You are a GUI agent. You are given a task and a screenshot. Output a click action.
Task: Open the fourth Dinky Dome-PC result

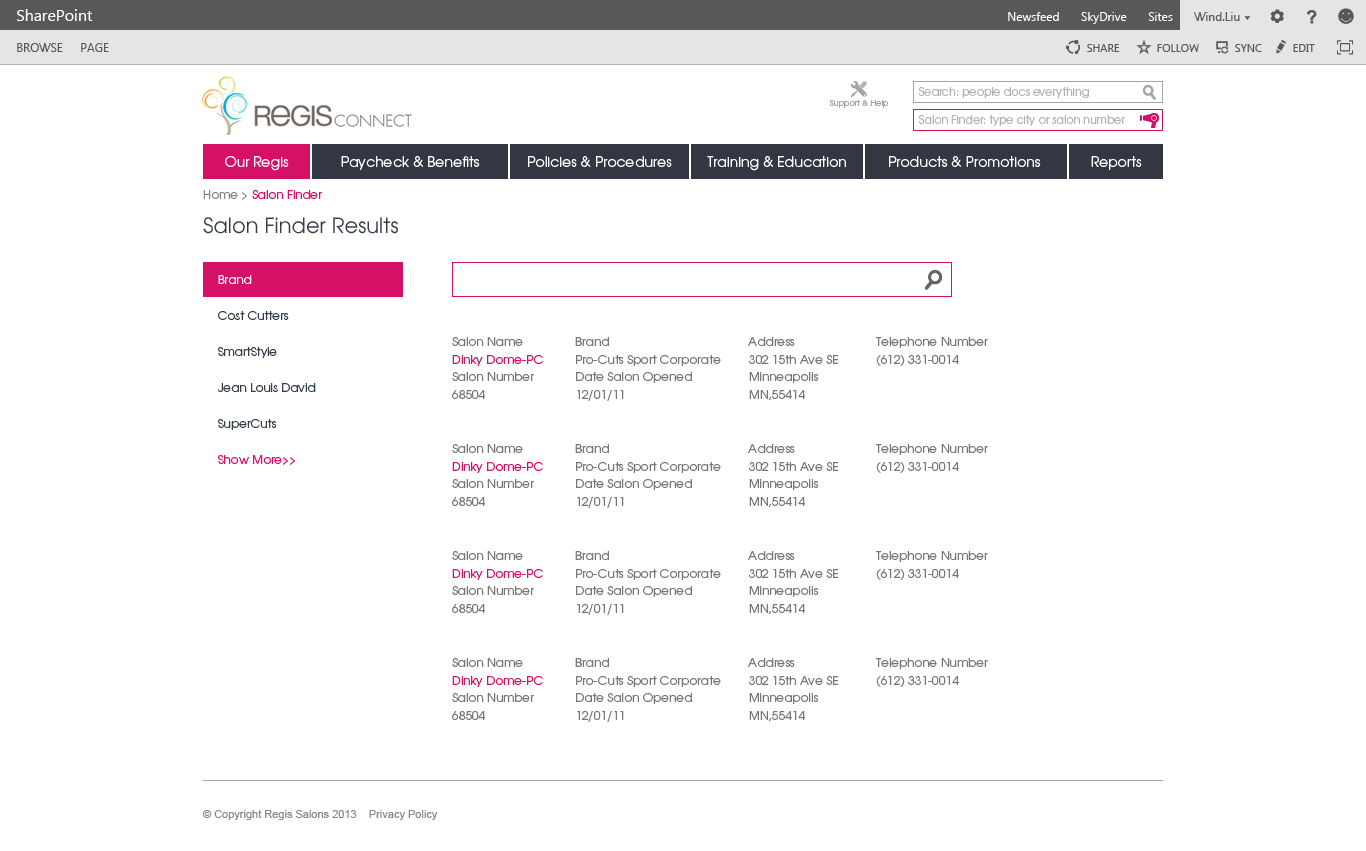(x=497, y=681)
